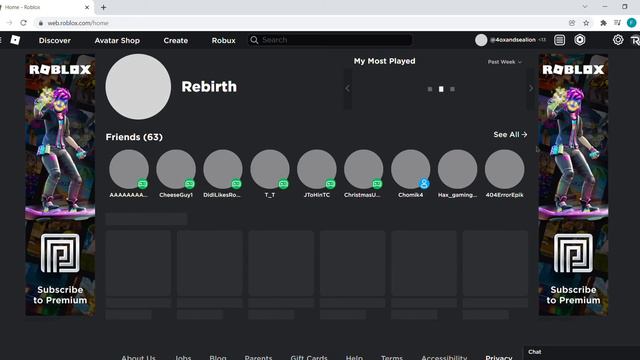Bookmark this page with star icon
640x360 pixels.
[x=586, y=23]
